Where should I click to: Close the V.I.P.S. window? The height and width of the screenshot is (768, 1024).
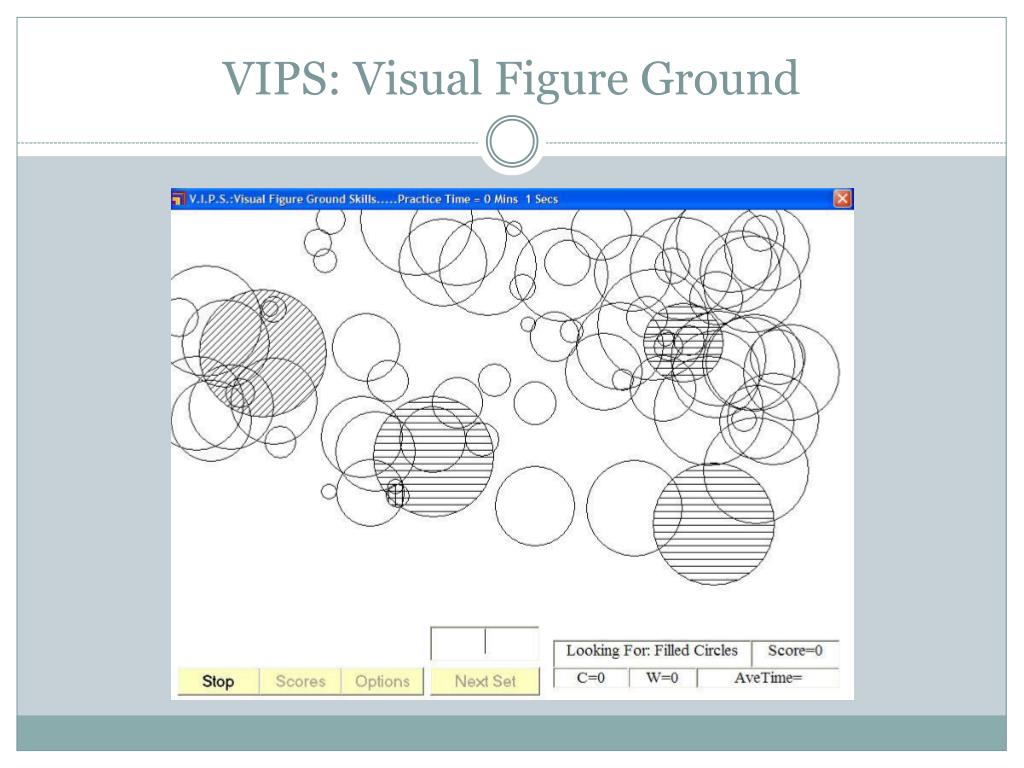(842, 199)
